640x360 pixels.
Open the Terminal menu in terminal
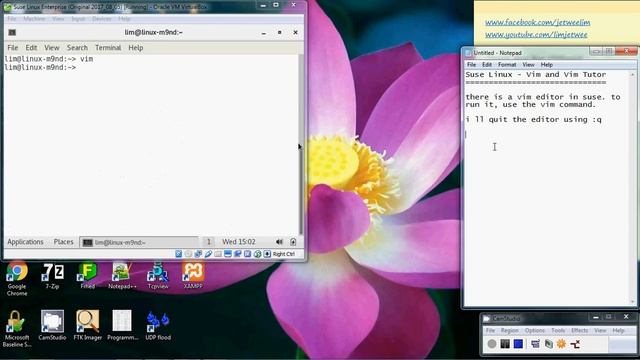[x=108, y=48]
